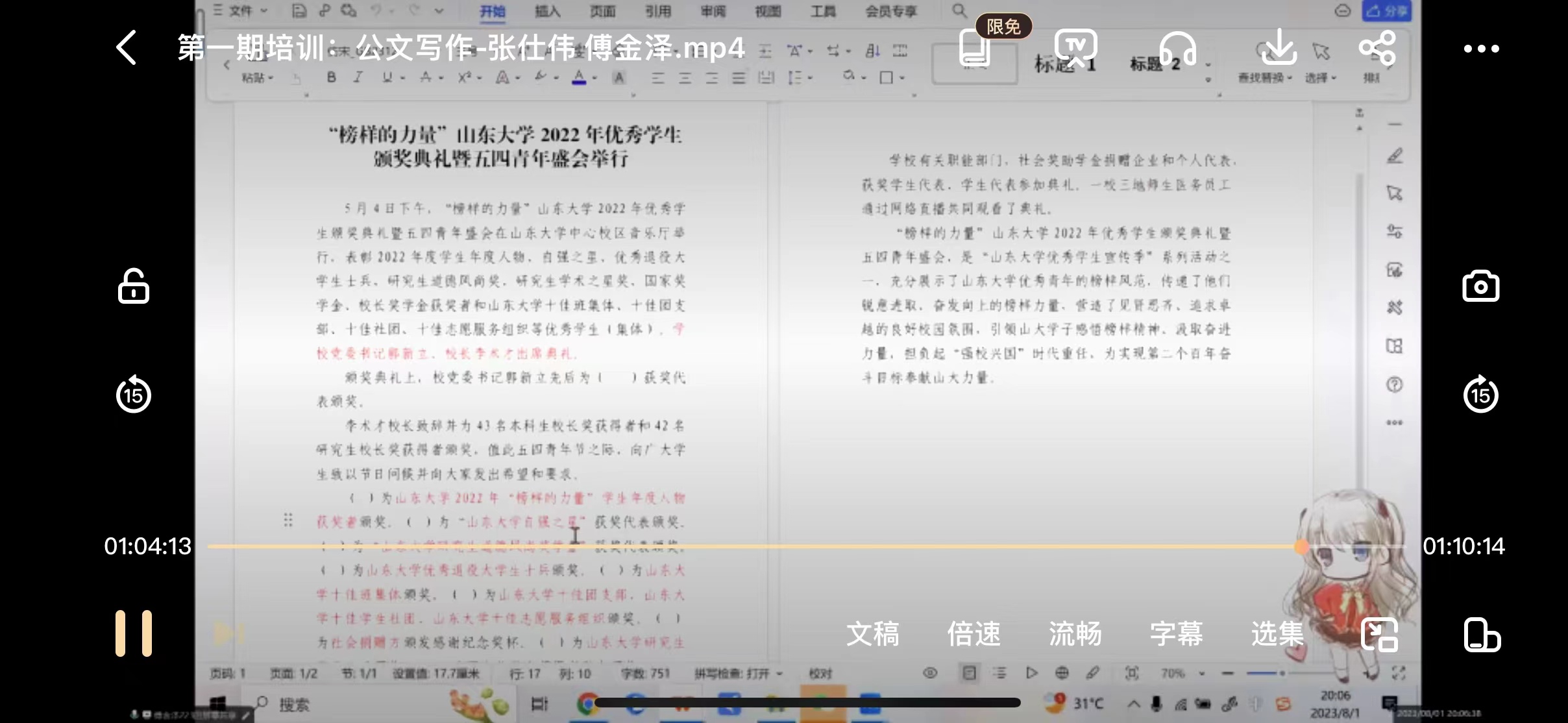Select the 开始 ribbon tab
This screenshot has width=1568, height=723.
(492, 11)
